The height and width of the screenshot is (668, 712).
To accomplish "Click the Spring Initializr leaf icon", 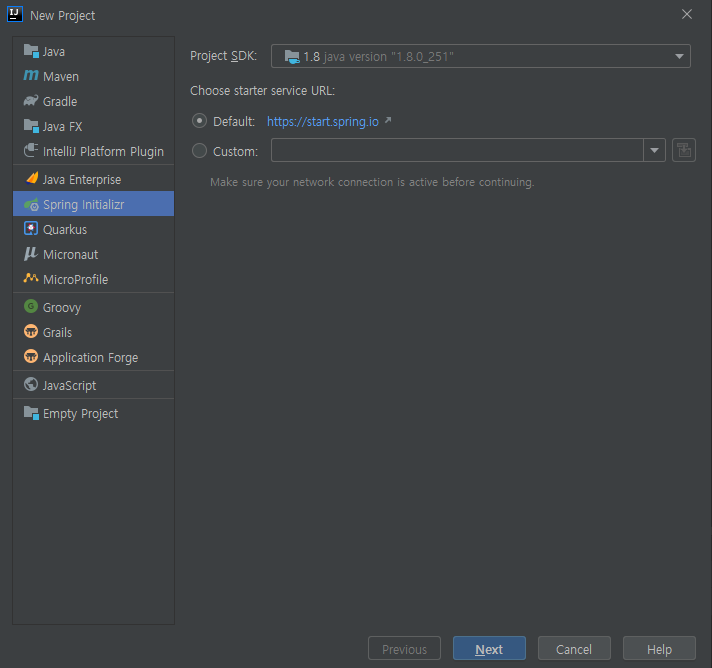I will 31,204.
